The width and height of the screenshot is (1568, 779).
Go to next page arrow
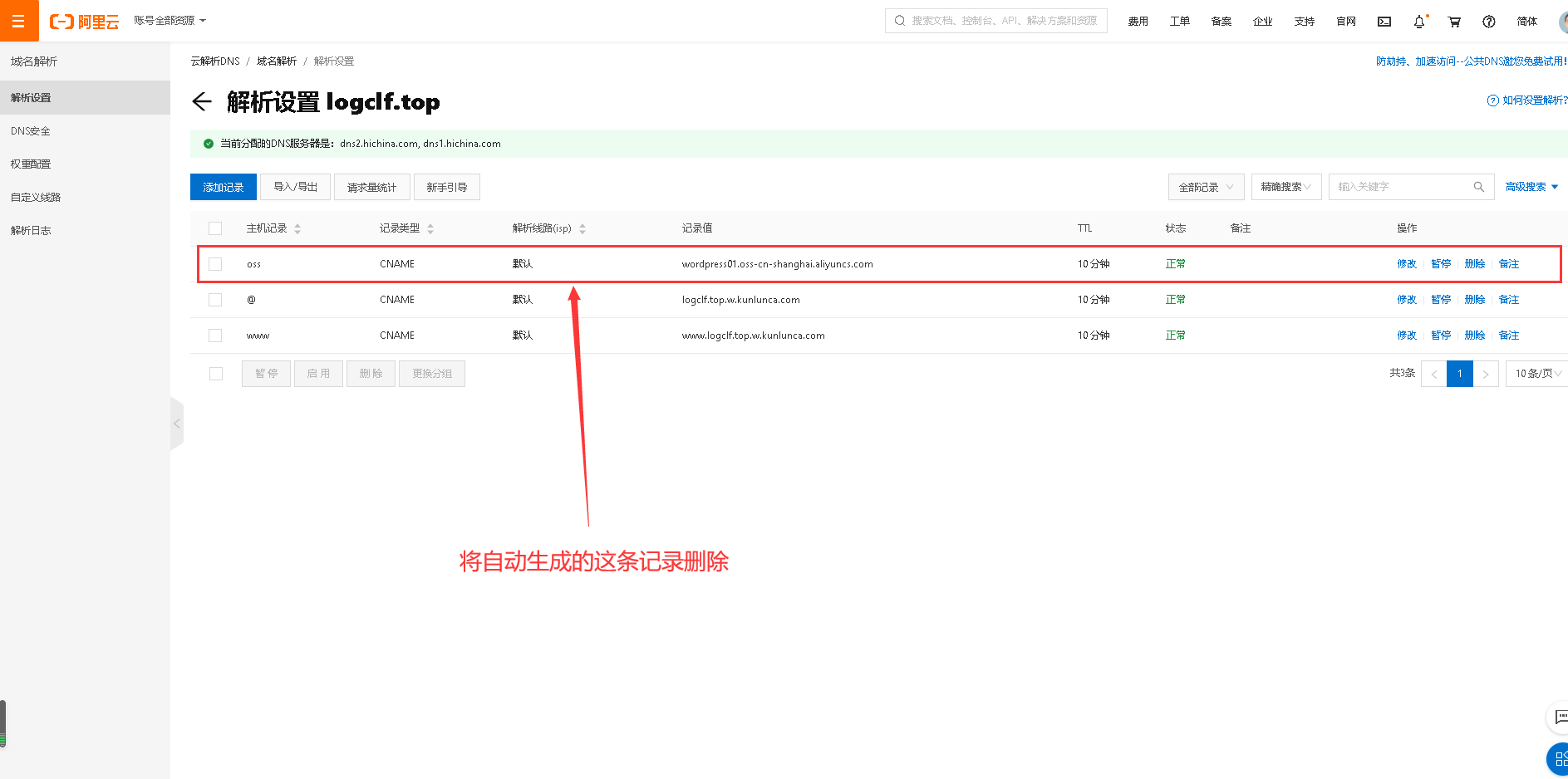point(1486,374)
